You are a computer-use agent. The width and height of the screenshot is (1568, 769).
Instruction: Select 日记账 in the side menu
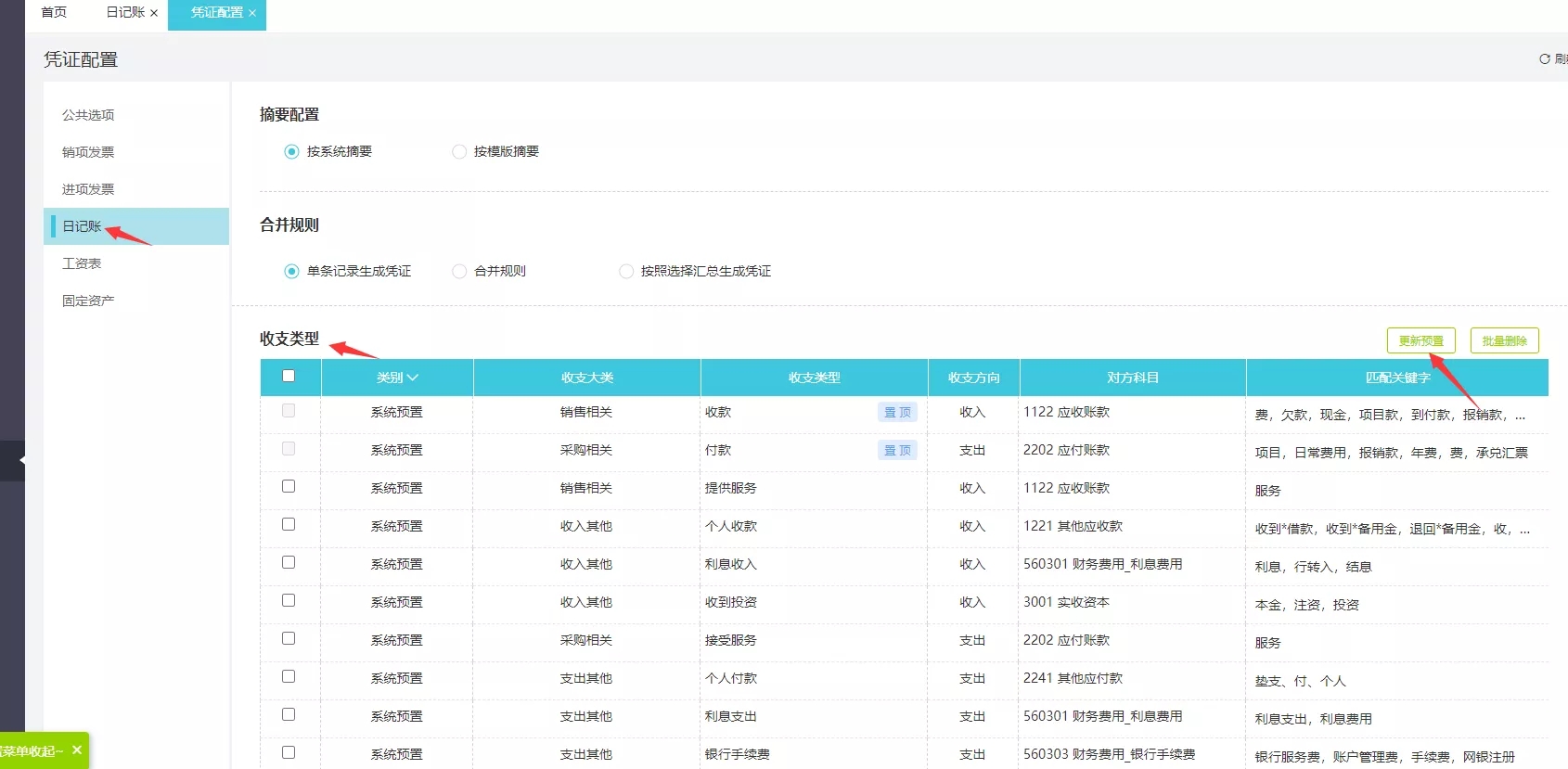tap(136, 226)
